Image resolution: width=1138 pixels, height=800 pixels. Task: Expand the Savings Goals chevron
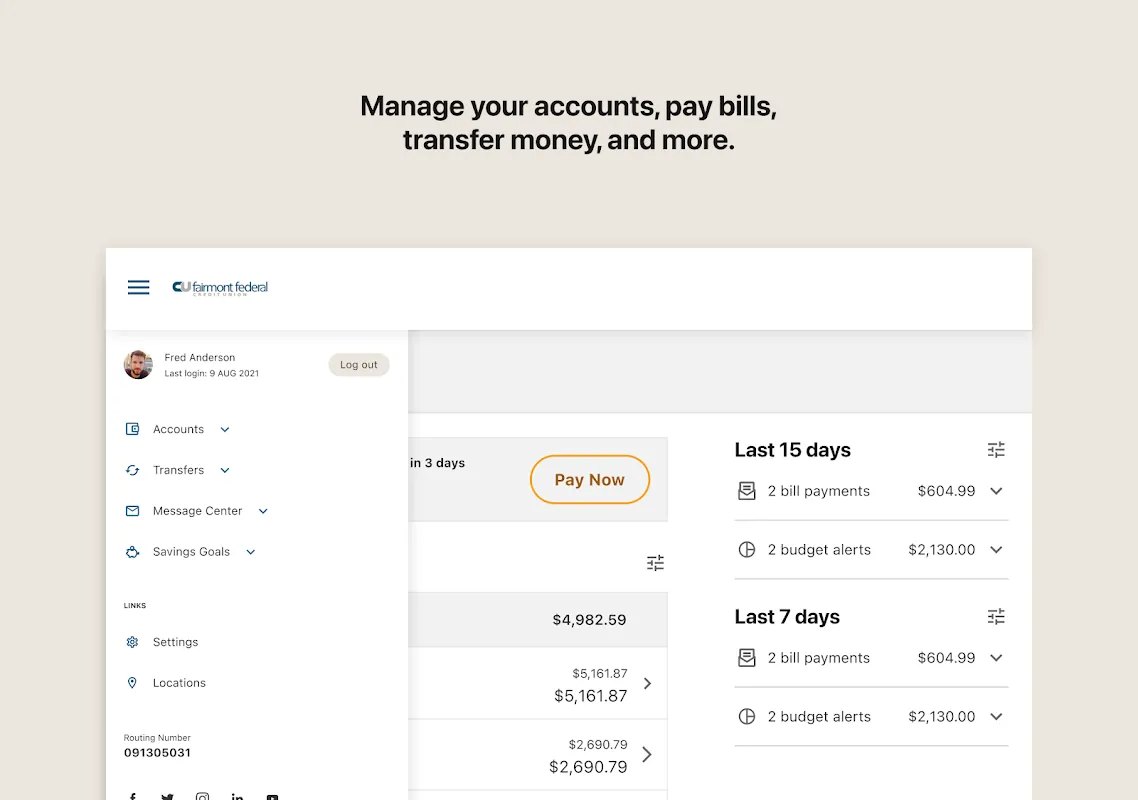pos(251,552)
